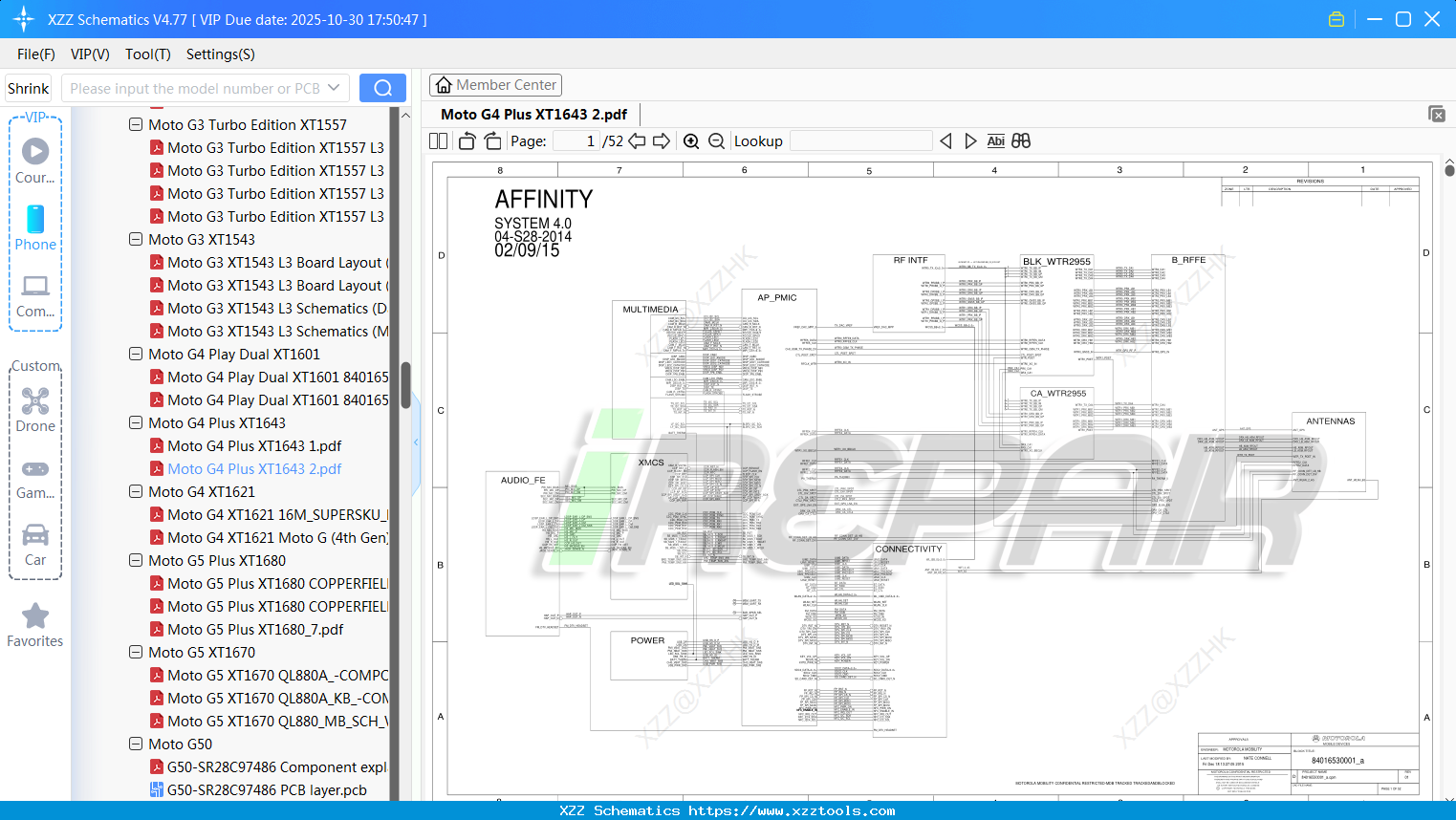Go to the next PDF page
This screenshot has height=820, width=1456.
point(662,141)
